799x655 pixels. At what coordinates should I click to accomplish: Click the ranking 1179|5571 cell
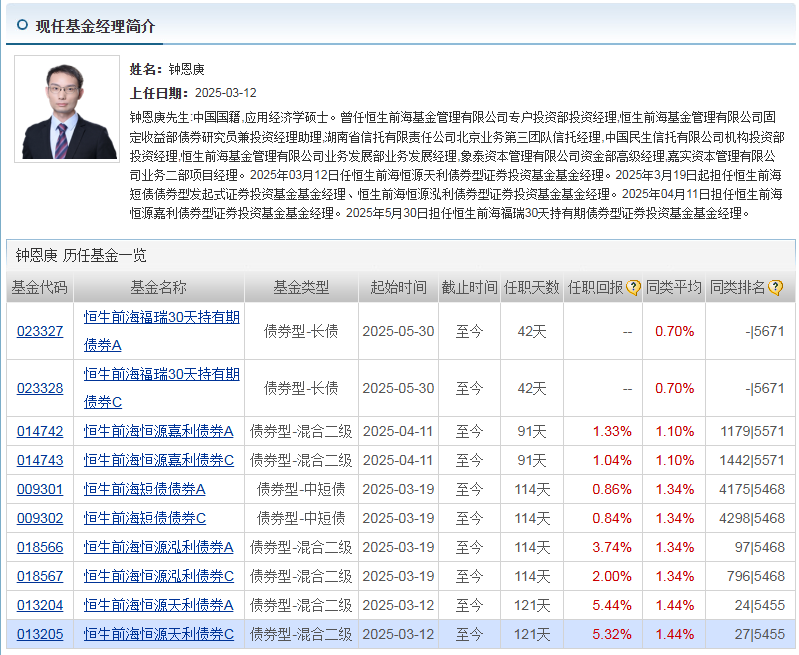tap(752, 431)
